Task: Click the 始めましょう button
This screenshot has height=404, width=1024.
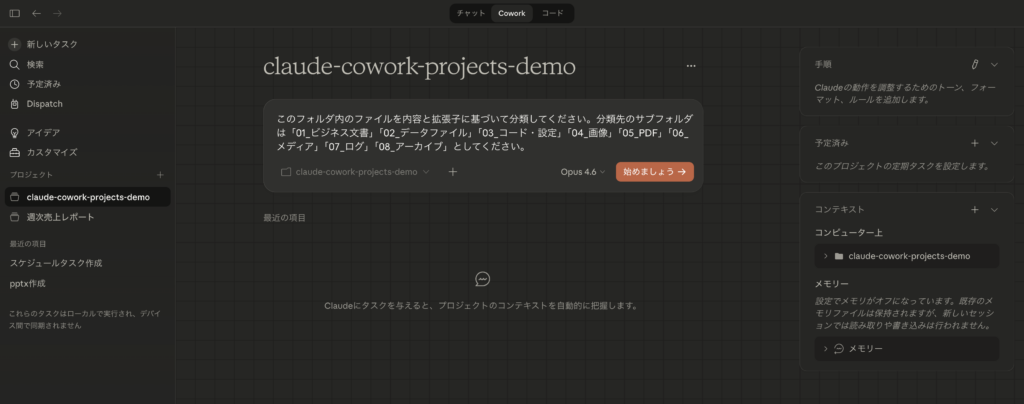Action: pos(654,172)
